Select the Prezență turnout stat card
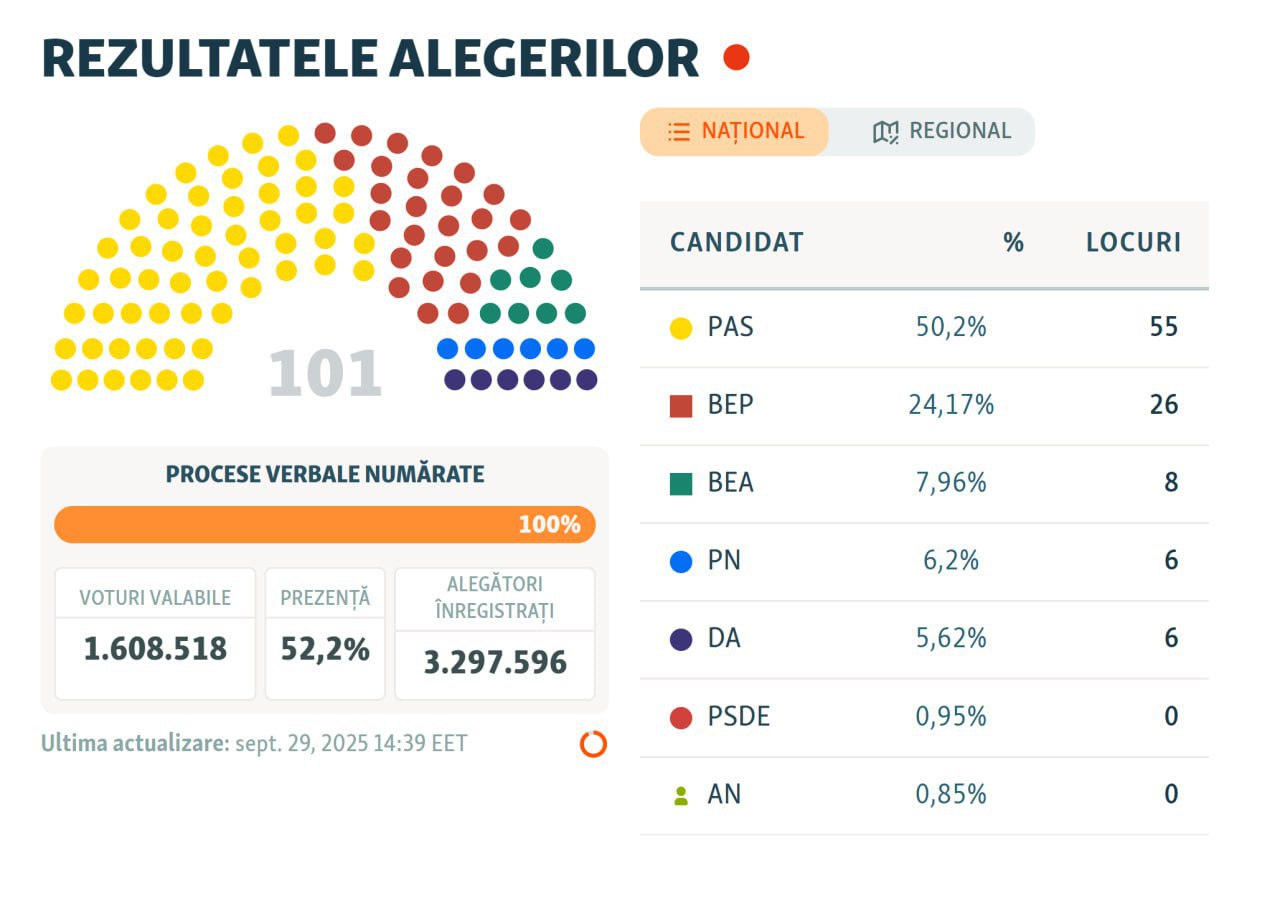1280x903 pixels. 325,634
